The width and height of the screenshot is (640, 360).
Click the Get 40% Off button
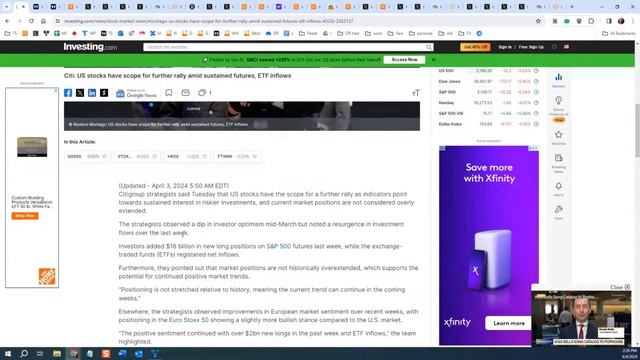pos(475,47)
